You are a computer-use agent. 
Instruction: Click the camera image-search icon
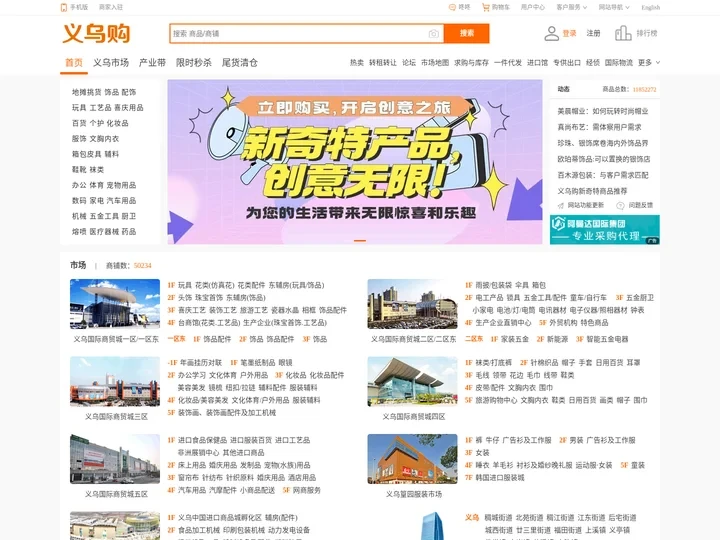[433, 34]
